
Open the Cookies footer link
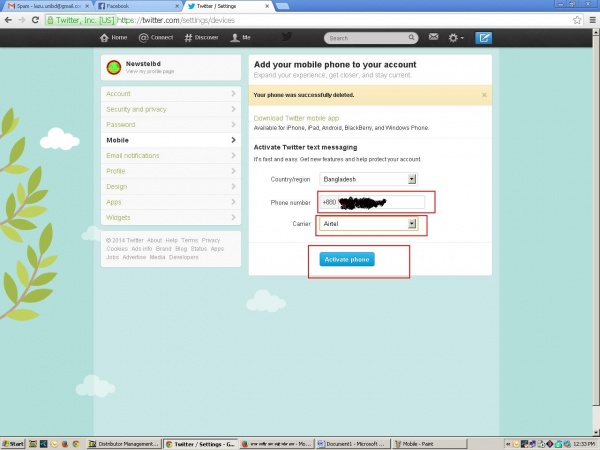point(117,249)
